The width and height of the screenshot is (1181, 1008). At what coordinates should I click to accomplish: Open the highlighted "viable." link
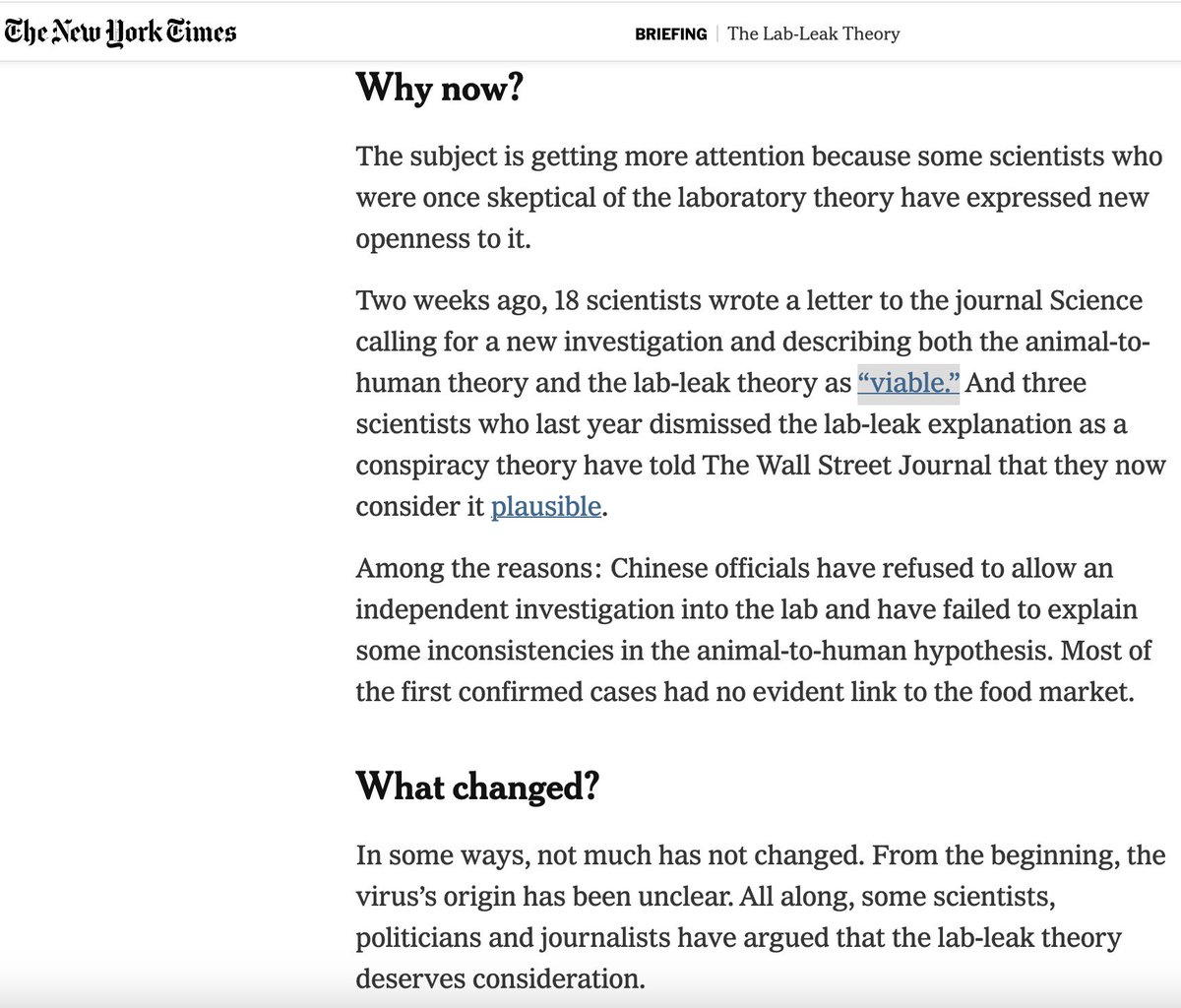(908, 382)
